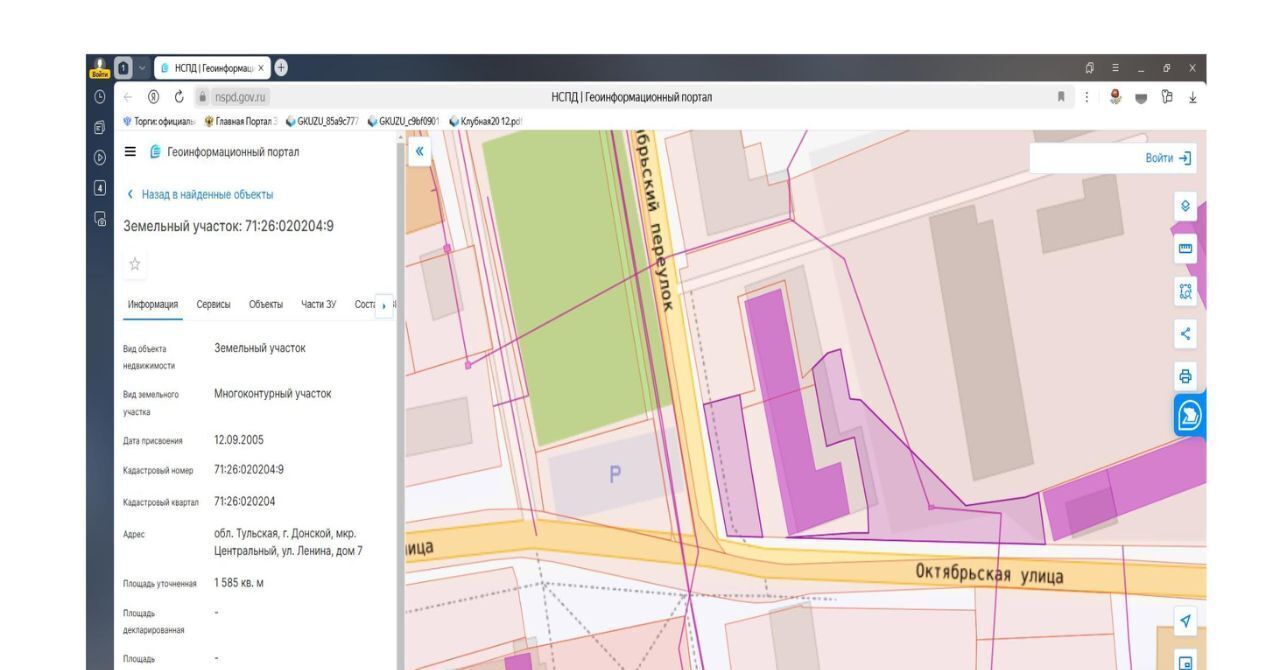
Task: Select the ruler measurement tool
Action: click(x=1185, y=247)
